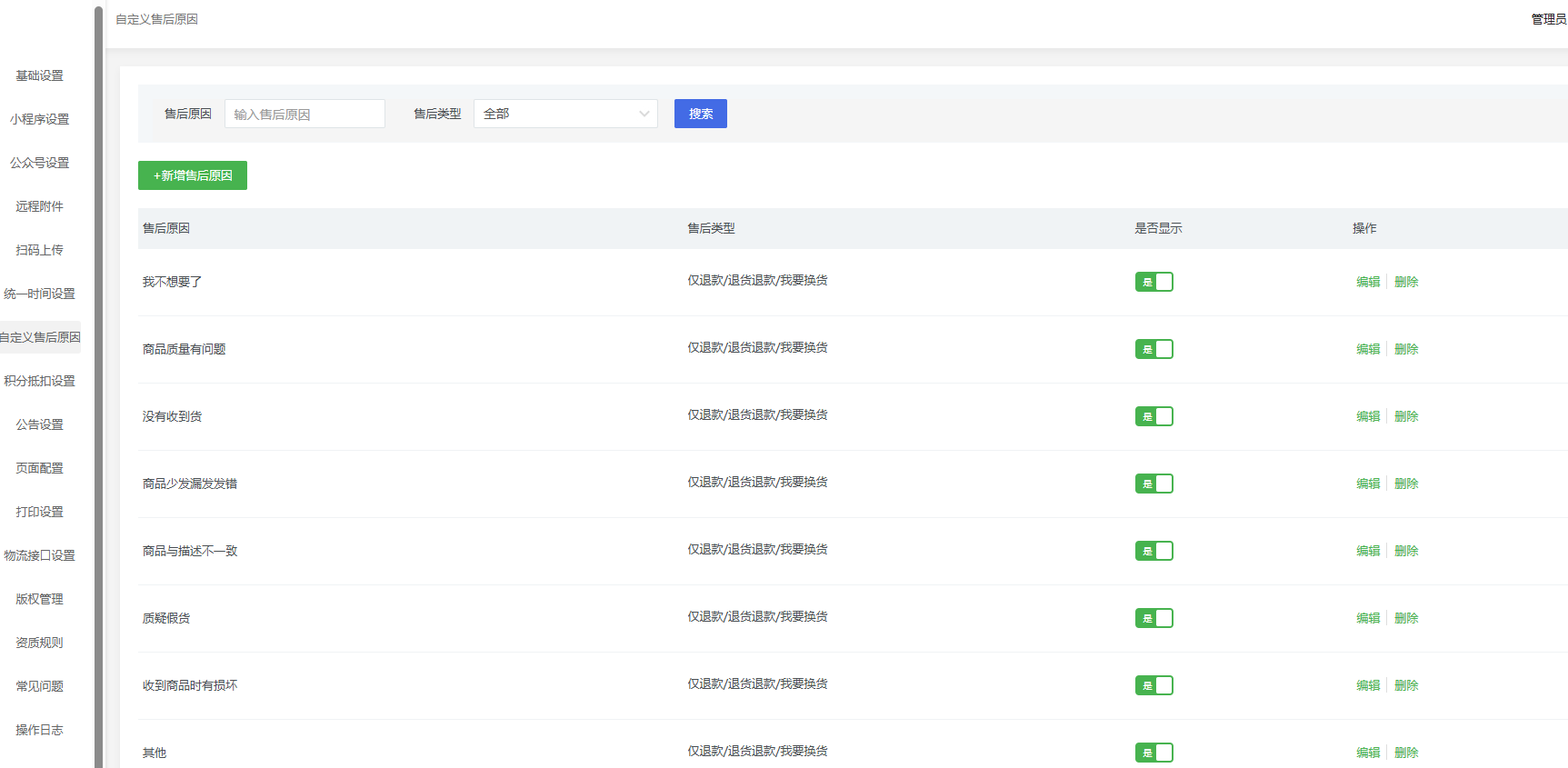Viewport: 1568px width, 768px height.
Task: Edit the 收到商品时有损坏 entry
Action: 1368,685
